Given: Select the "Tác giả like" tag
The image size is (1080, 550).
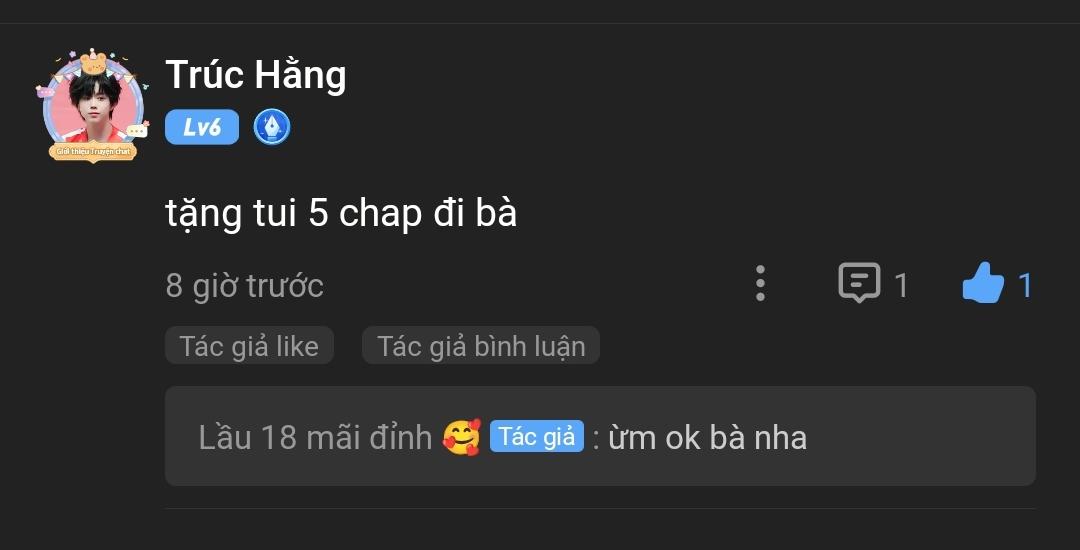Looking at the screenshot, I should click(249, 346).
